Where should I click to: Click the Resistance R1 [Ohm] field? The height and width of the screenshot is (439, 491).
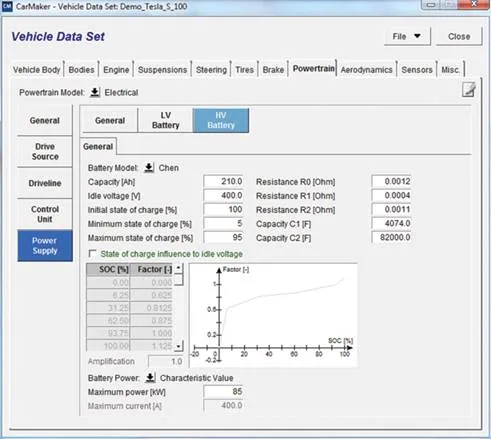coord(391,196)
